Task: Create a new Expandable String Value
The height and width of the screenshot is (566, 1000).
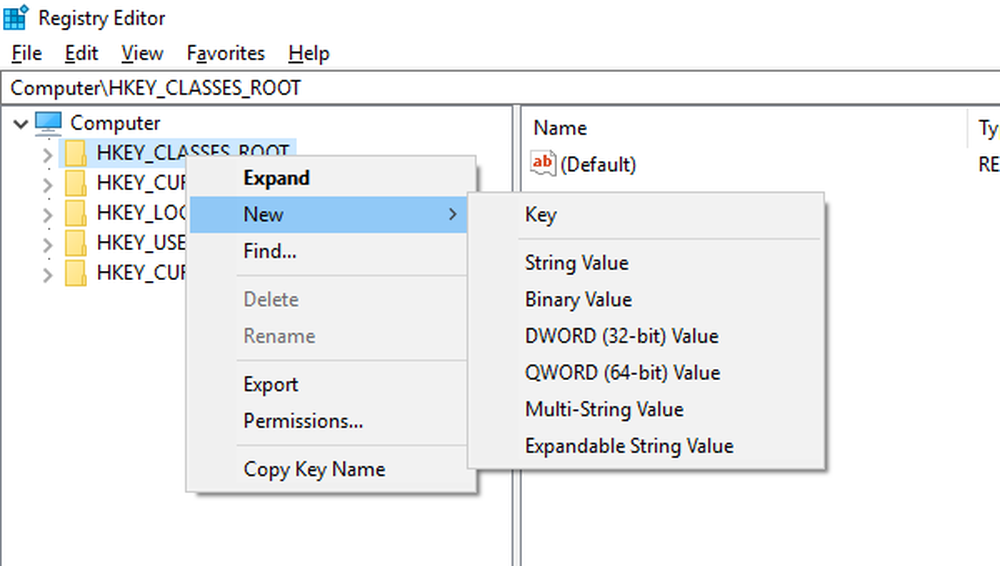Action: click(646, 446)
